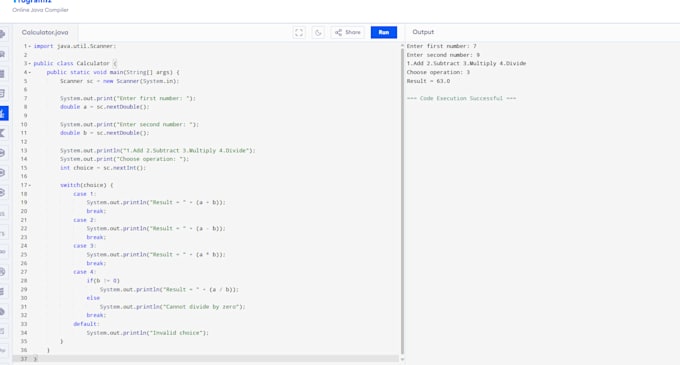Click 'Choose operation' print statement in code
680x365 pixels.
[x=124, y=159]
